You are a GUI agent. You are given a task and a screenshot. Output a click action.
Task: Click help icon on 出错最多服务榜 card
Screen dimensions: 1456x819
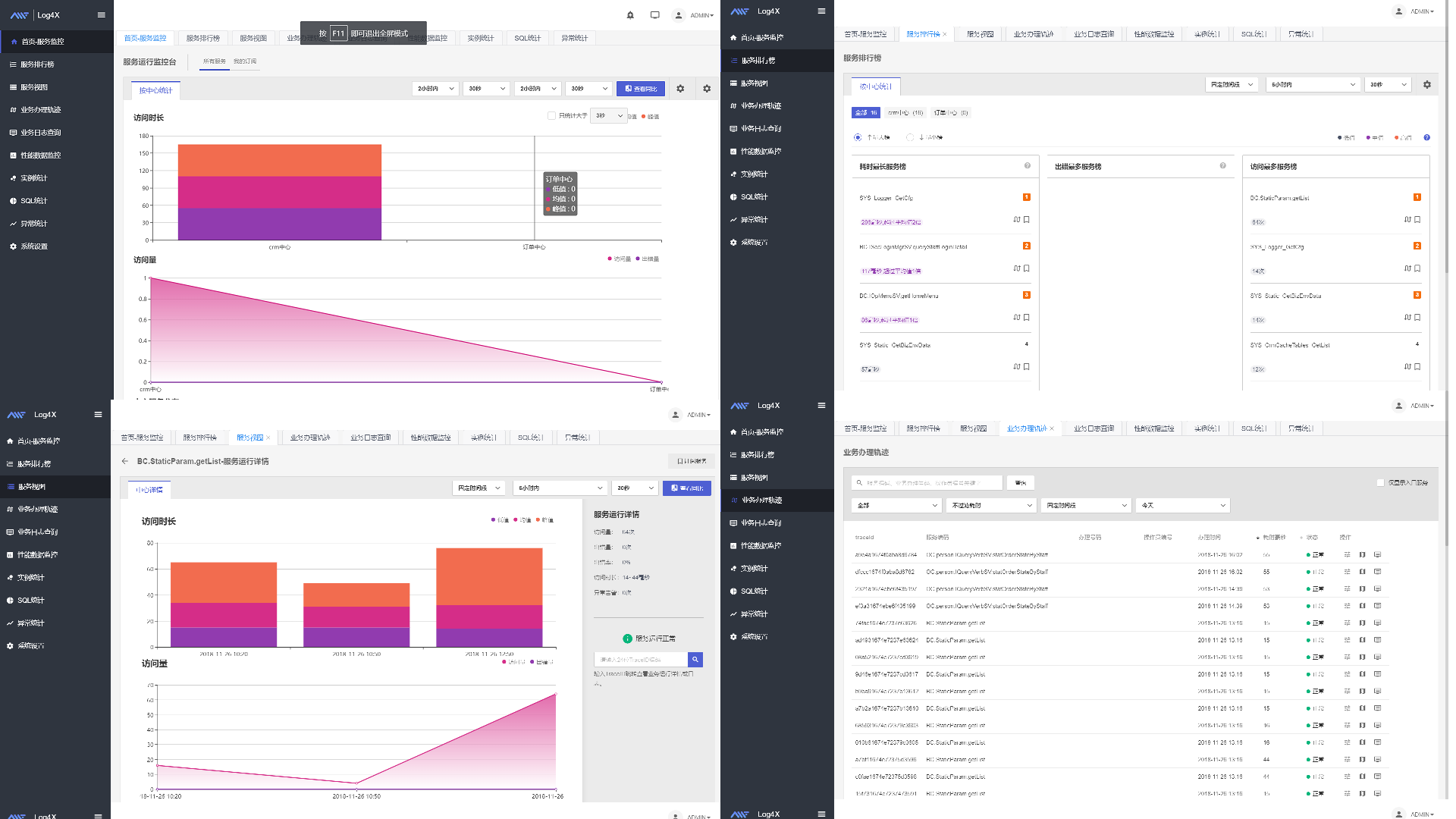coord(1223,166)
